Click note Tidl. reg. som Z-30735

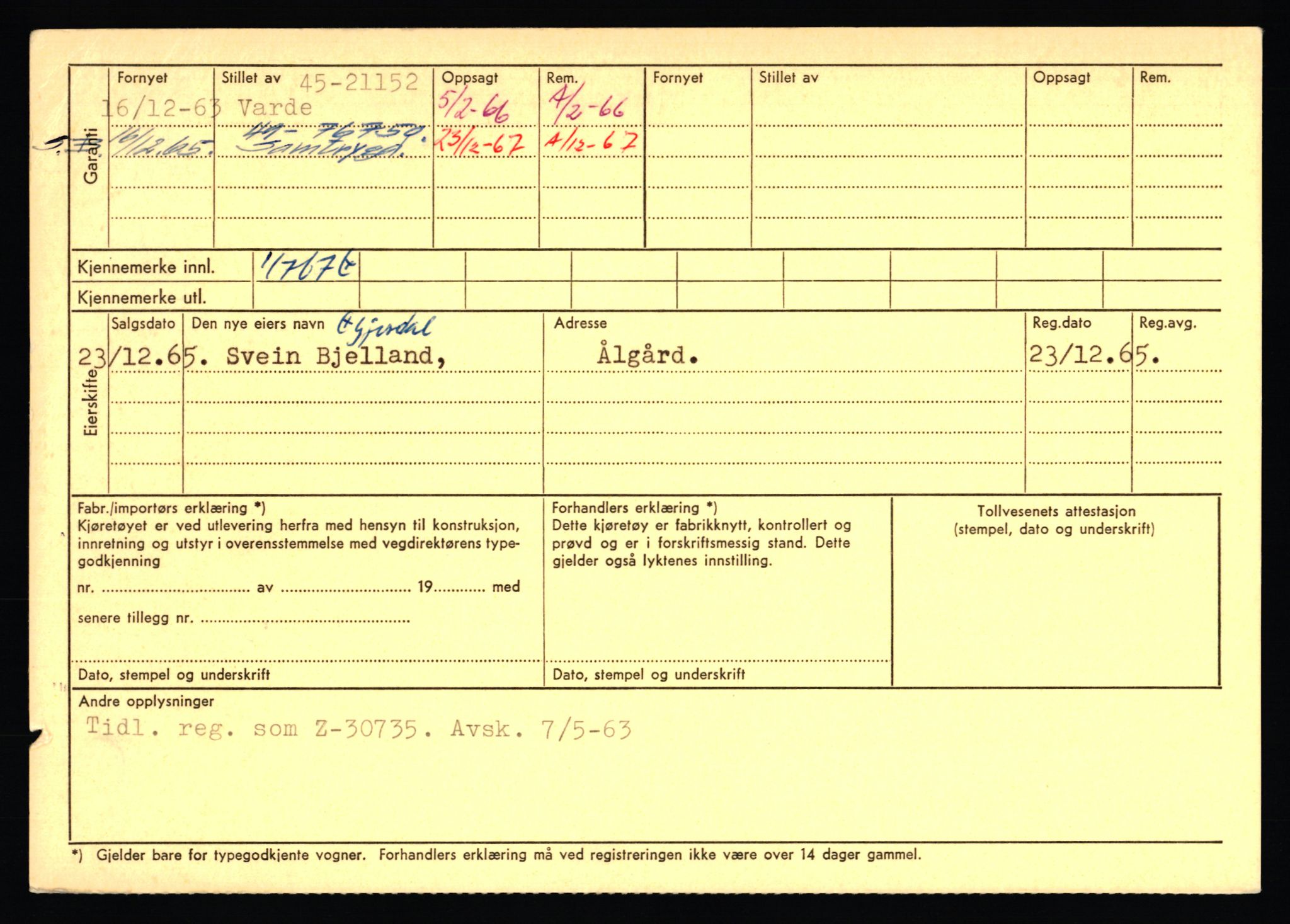pos(258,728)
